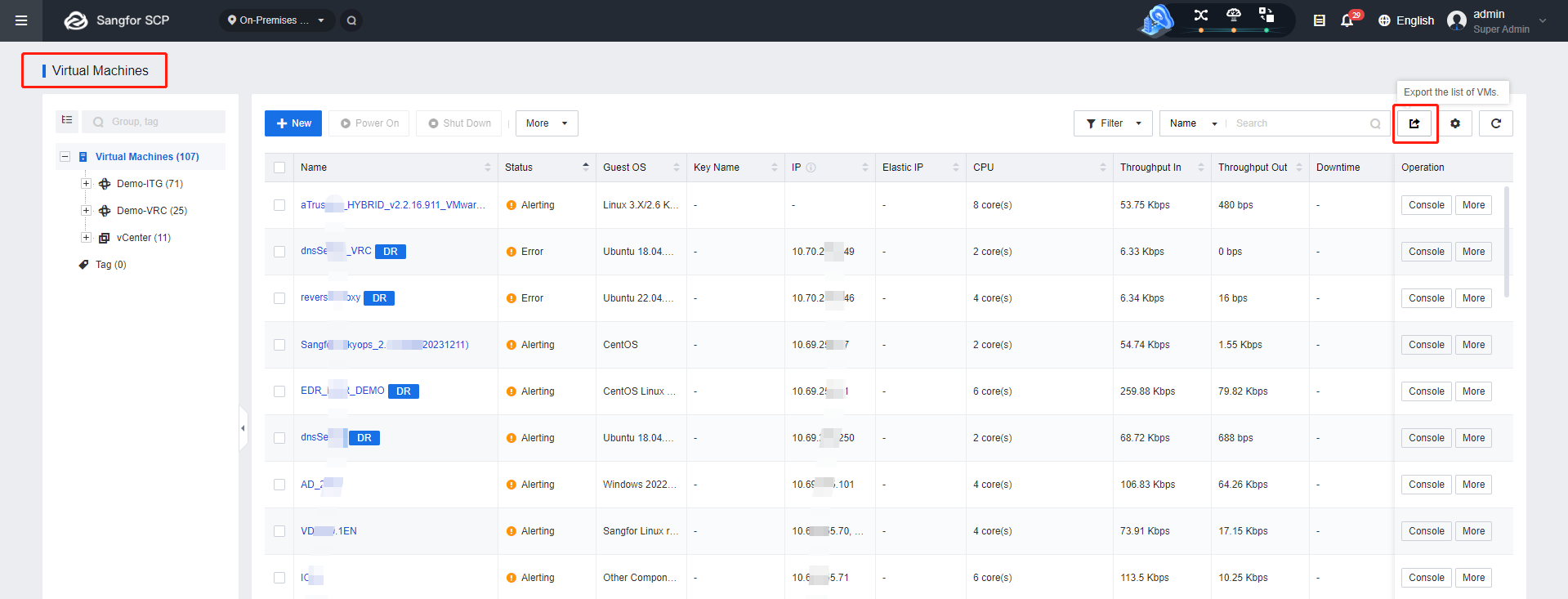Click the cloud network icon in top bar

tap(1234, 15)
